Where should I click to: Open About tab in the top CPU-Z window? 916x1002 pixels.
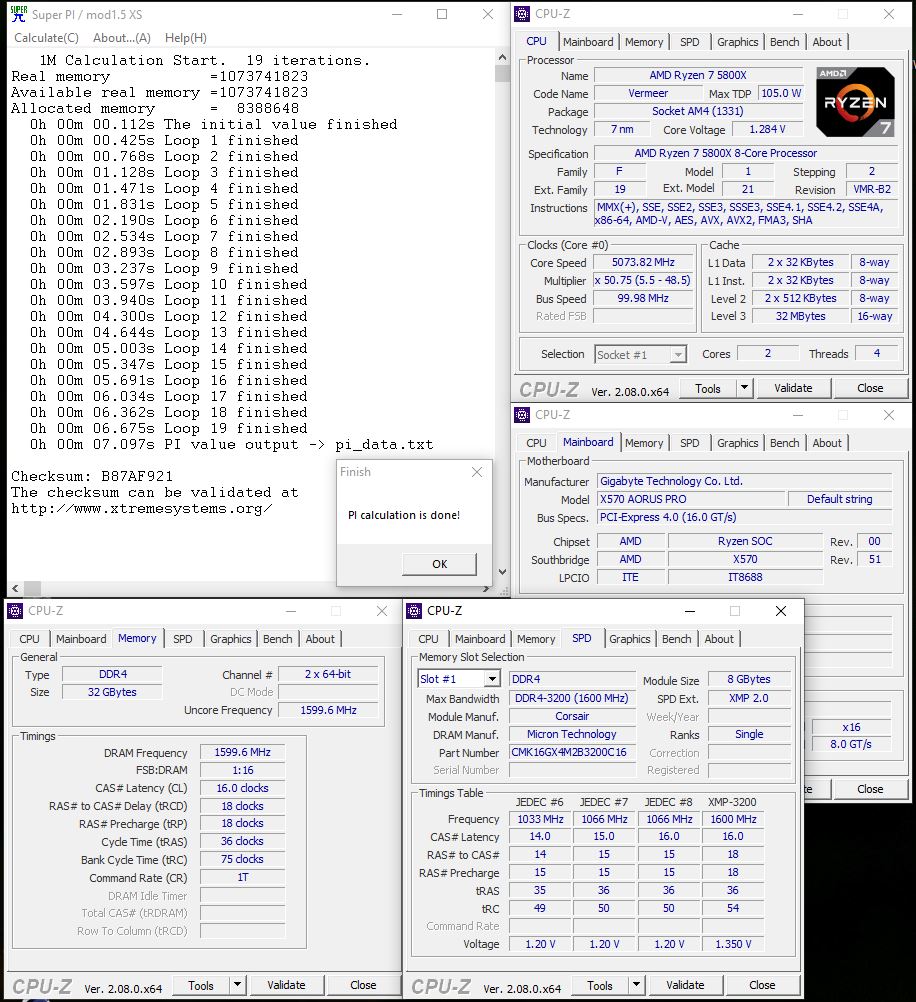coord(827,42)
